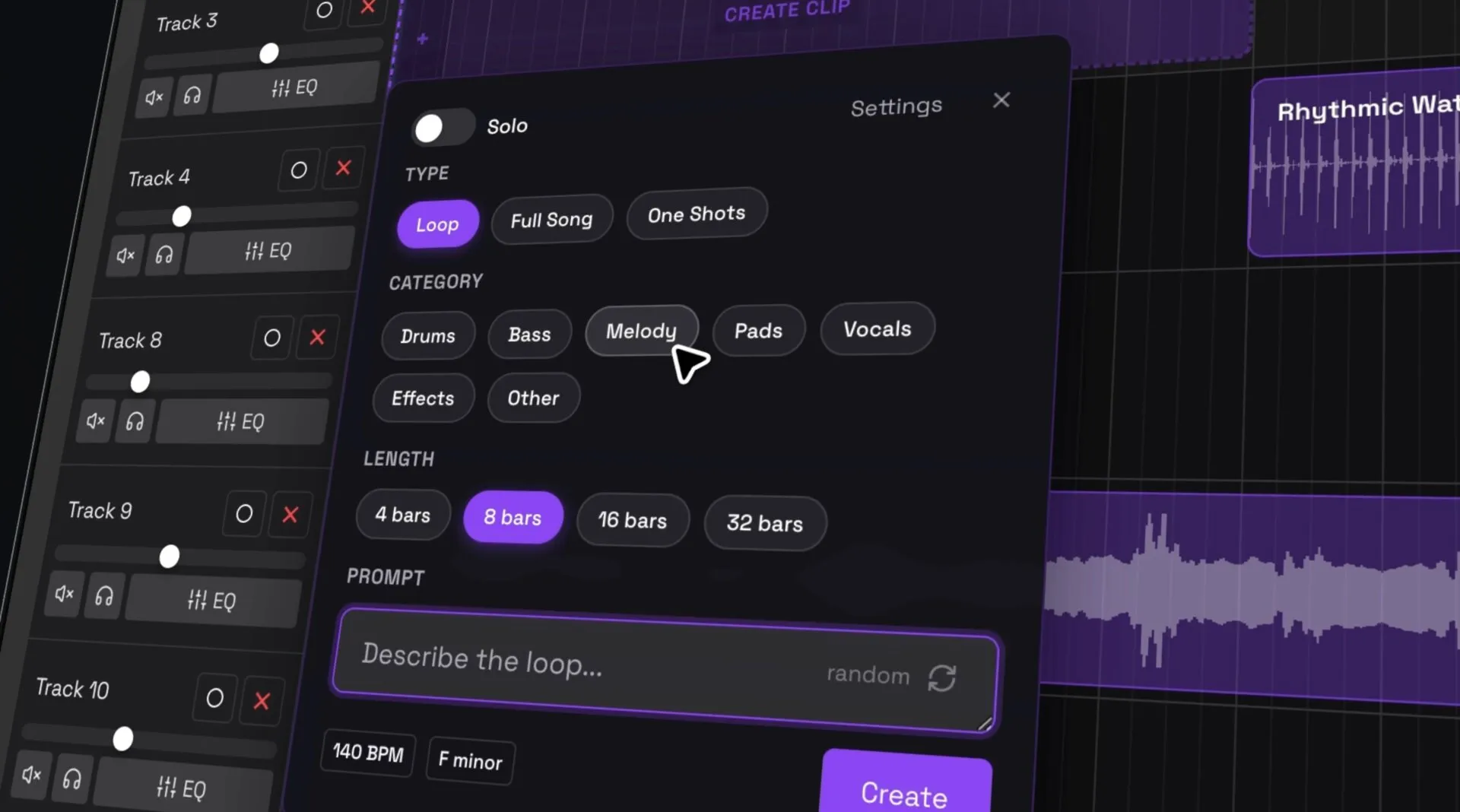
Task: Adjust Track 8 volume slider
Action: coord(209,381)
